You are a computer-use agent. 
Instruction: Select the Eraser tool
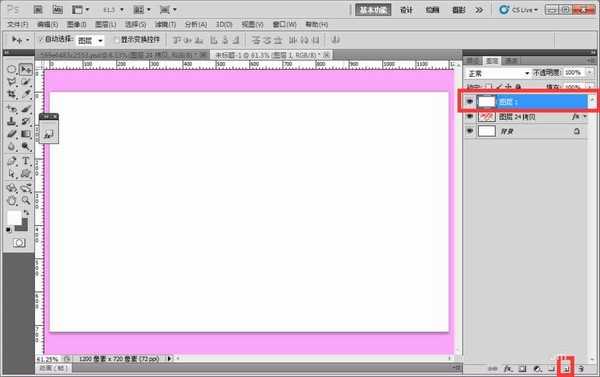11,134
